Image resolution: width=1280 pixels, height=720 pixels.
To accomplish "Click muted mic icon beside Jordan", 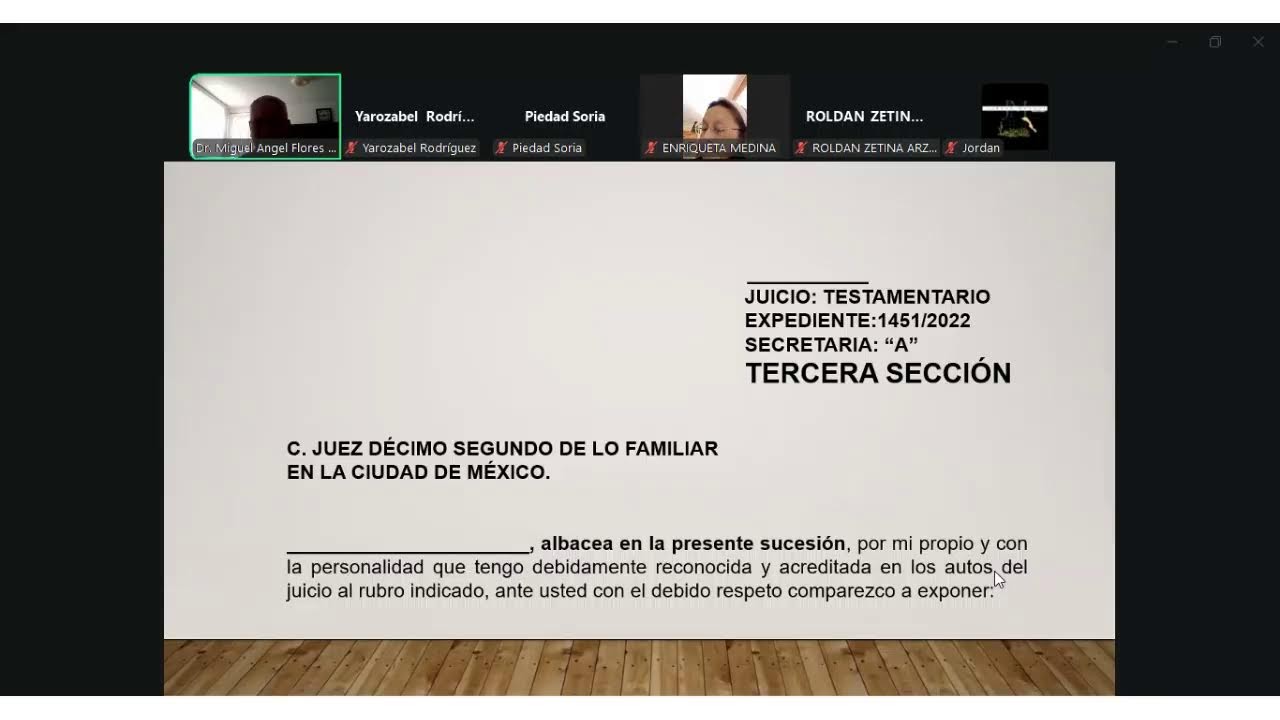I will [952, 148].
